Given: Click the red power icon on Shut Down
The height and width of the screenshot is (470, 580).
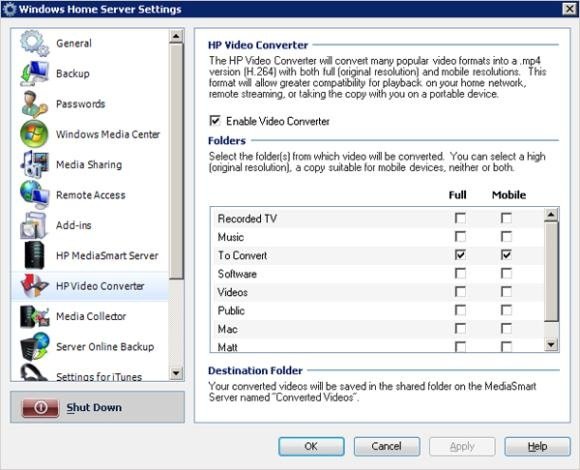Looking at the screenshot, I should [40, 408].
